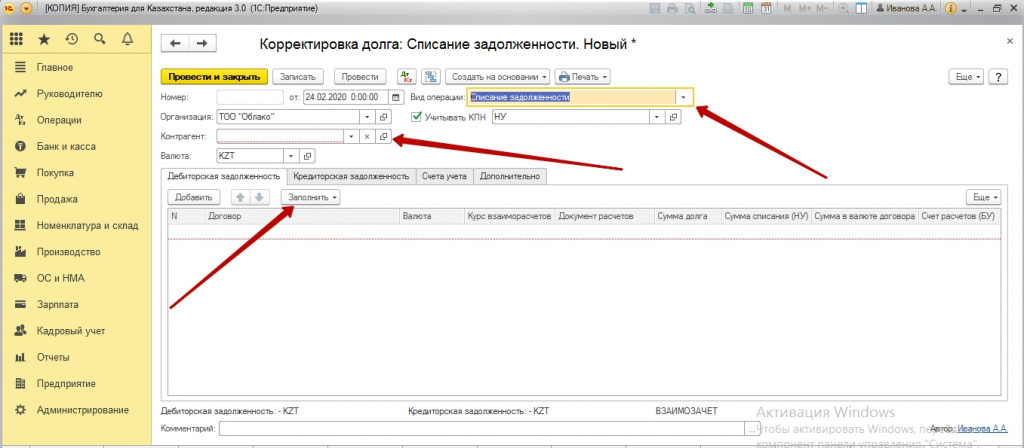Expand Контрагент dropdown arrow

click(351, 137)
